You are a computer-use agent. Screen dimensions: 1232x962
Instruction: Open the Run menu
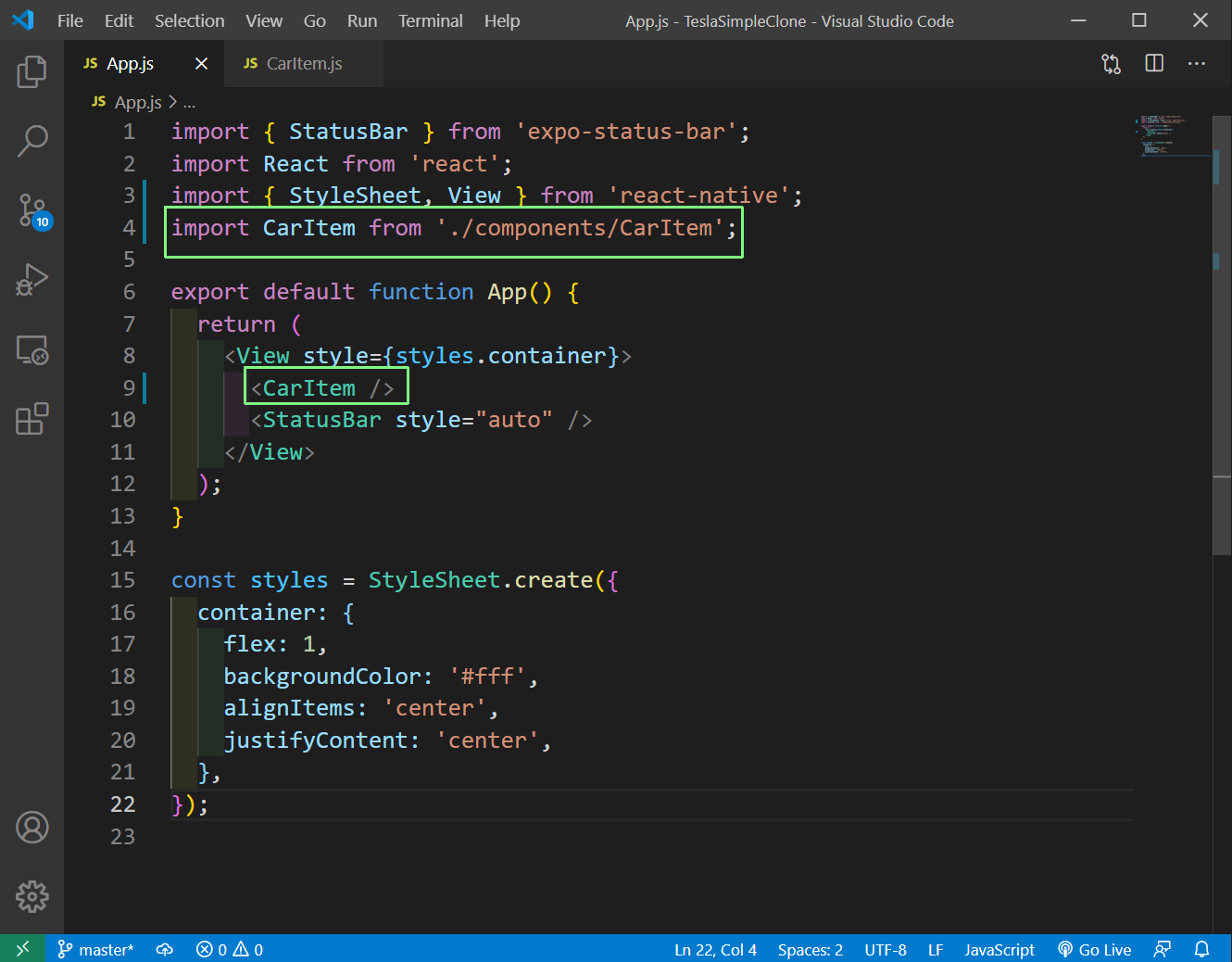tap(362, 20)
